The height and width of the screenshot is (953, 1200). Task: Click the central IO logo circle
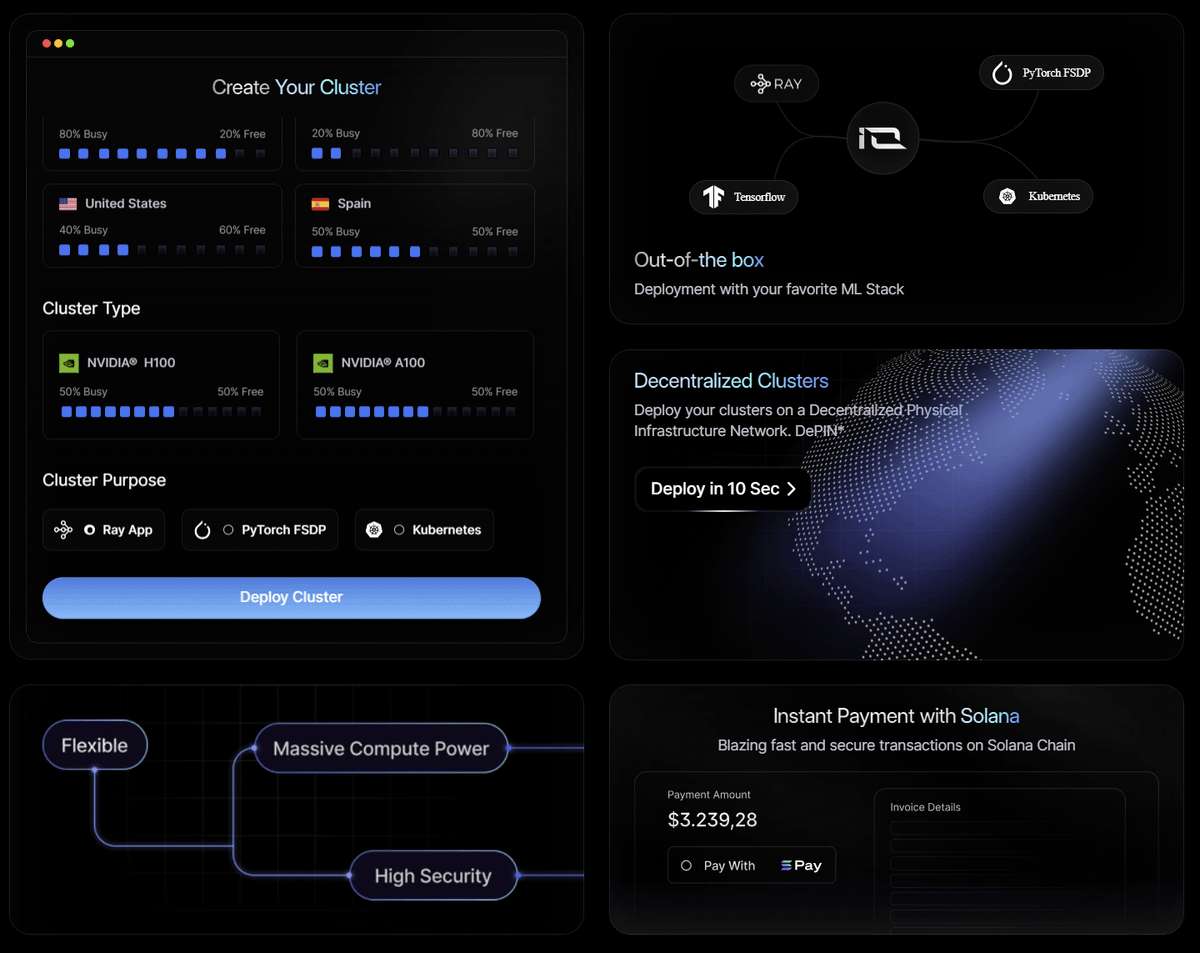882,139
